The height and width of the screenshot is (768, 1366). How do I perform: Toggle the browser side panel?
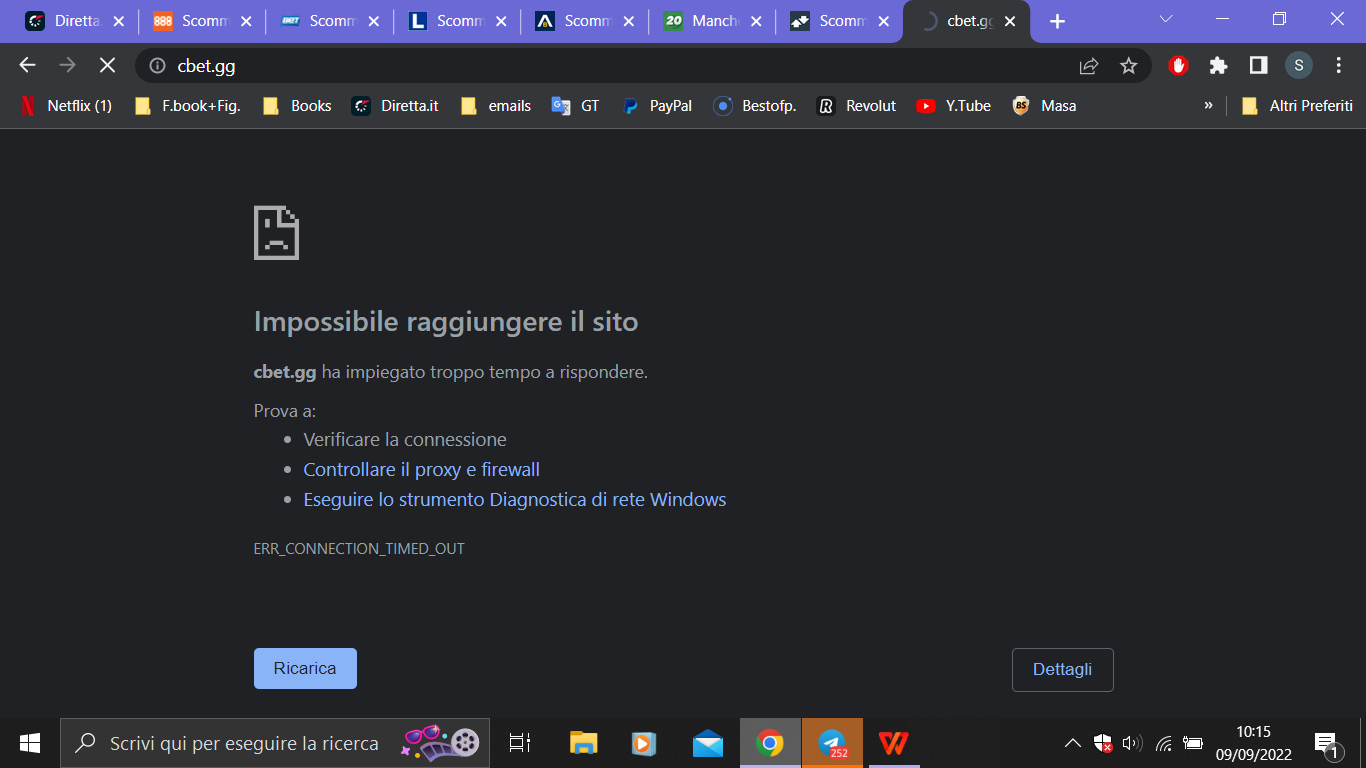(x=1258, y=65)
